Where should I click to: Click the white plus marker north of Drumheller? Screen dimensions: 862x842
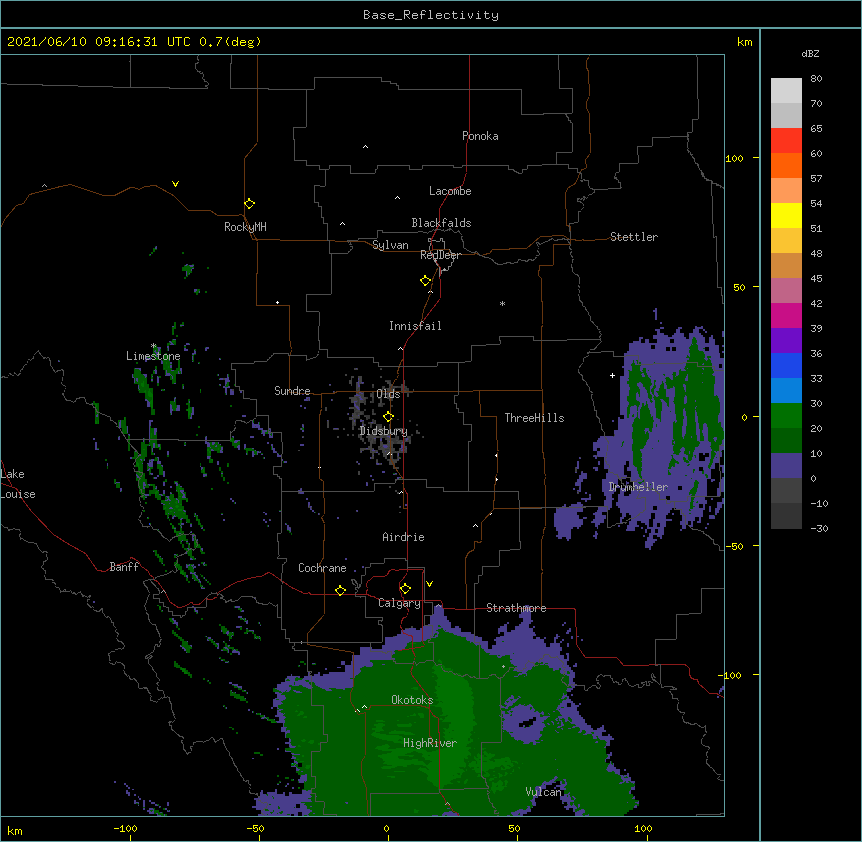[612, 375]
